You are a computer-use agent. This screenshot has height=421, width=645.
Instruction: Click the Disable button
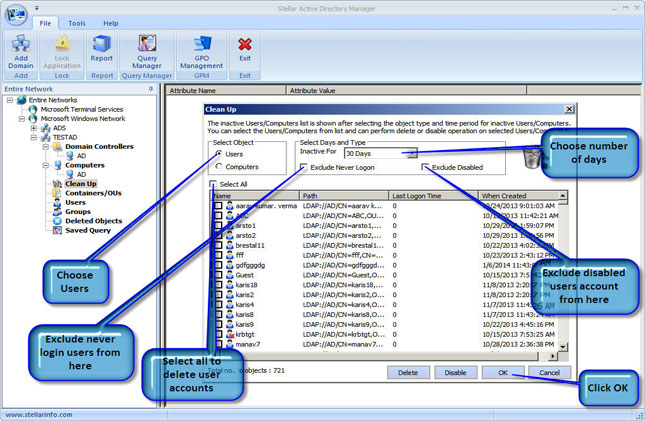point(455,372)
